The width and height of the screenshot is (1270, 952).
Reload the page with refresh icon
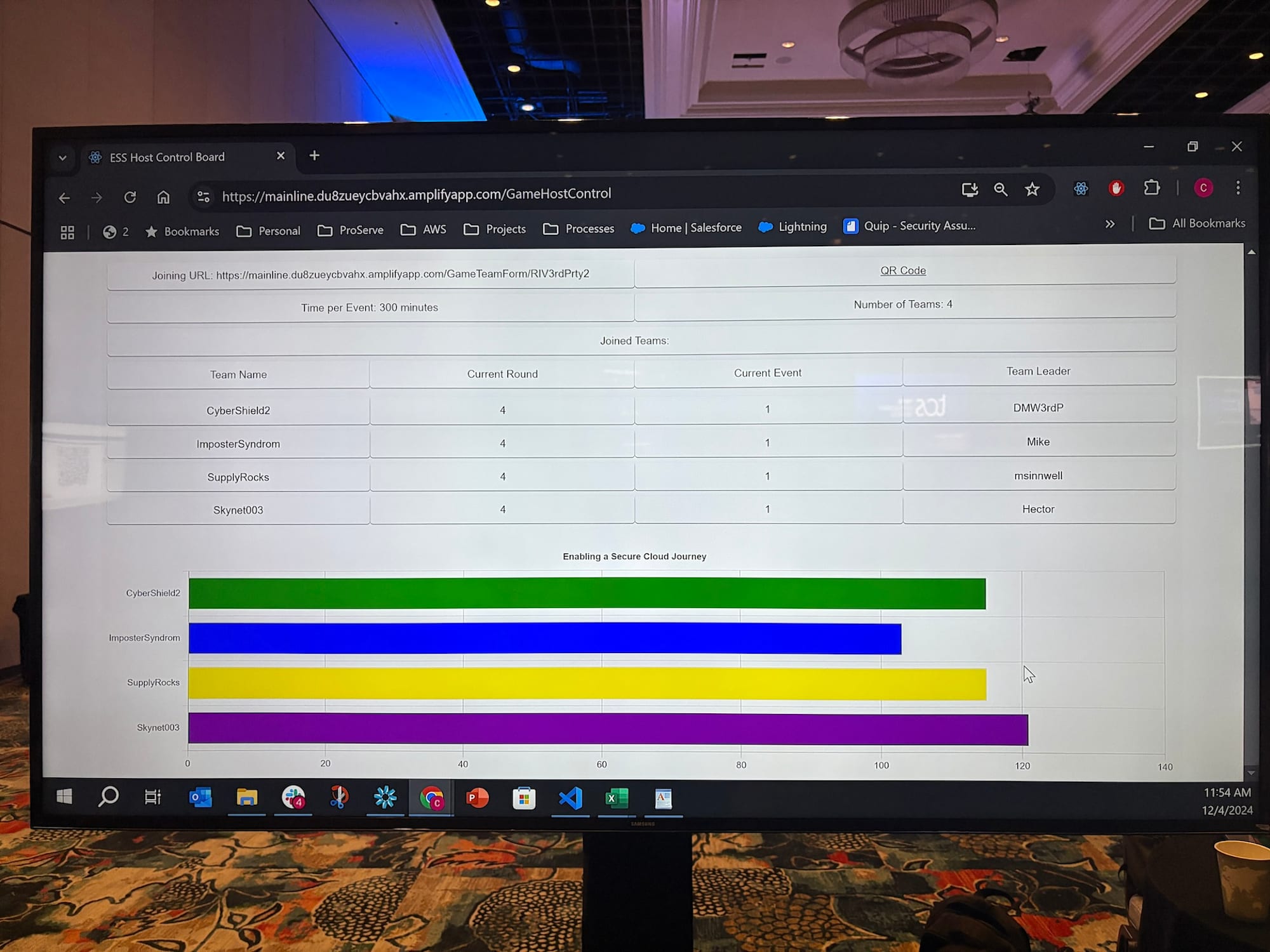(x=130, y=197)
